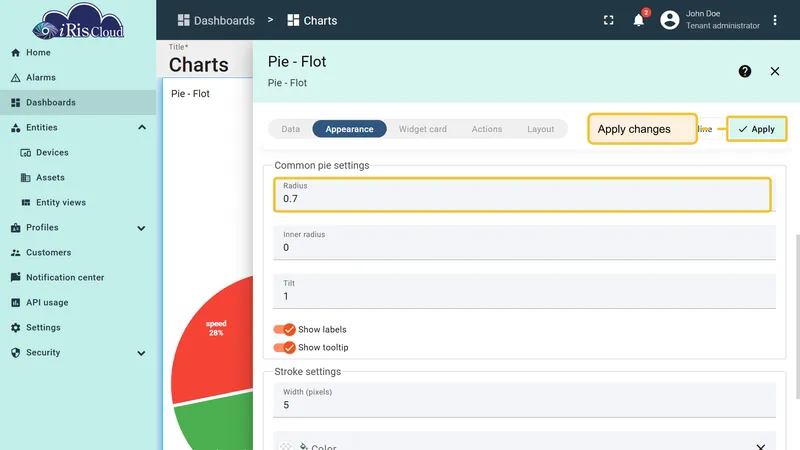Focus the Inner radius input field
Image resolution: width=800 pixels, height=450 pixels.
pos(524,242)
